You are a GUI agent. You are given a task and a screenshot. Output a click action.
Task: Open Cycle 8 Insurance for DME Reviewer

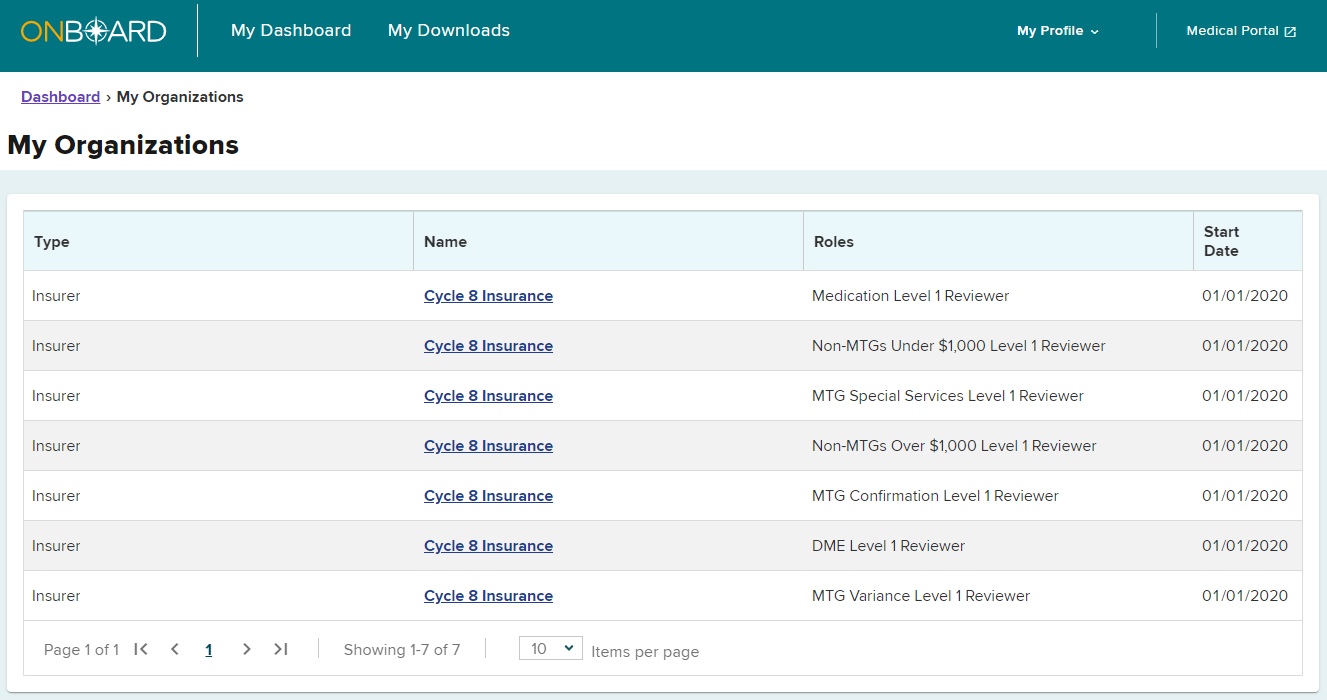click(488, 546)
